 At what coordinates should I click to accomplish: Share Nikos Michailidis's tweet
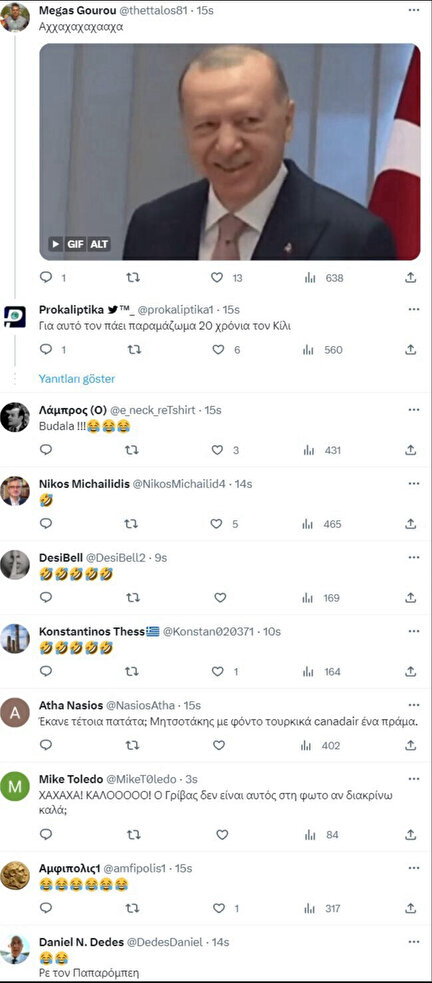click(411, 523)
